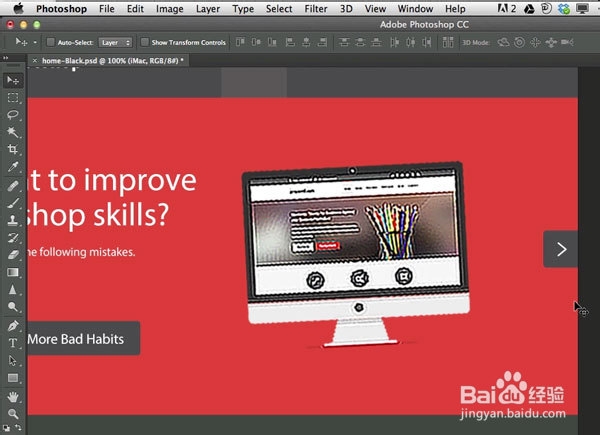Viewport: 600px width, 435px height.
Task: Open the 3D menu
Action: (346, 8)
